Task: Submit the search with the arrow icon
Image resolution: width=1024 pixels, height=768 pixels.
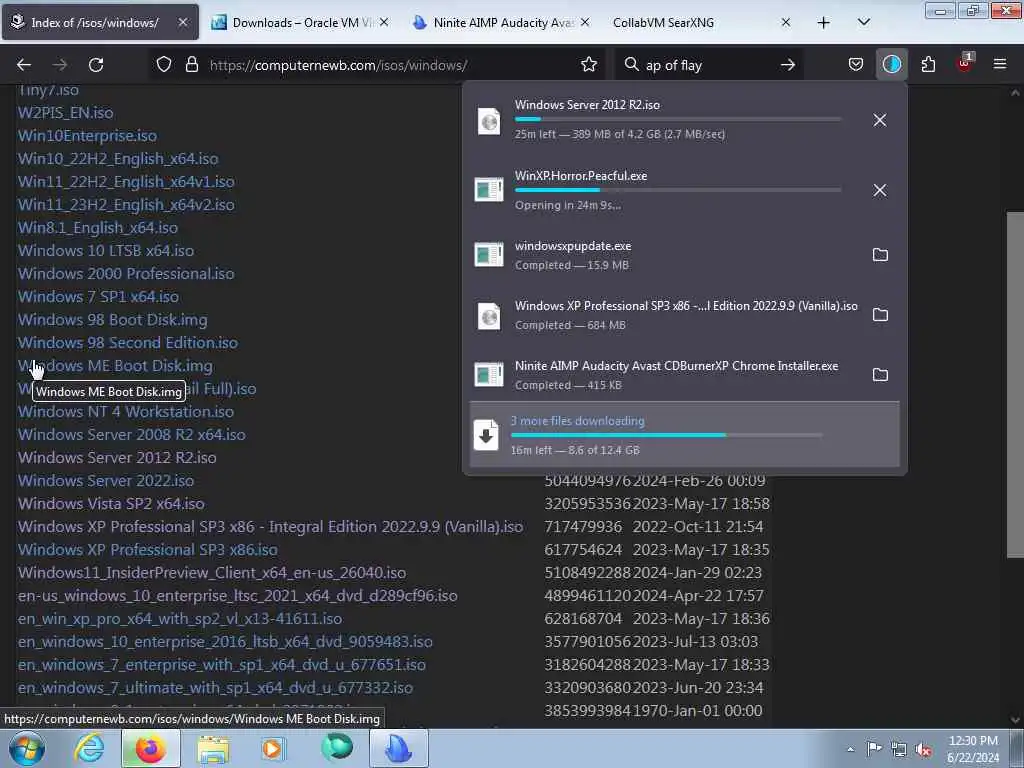Action: (x=788, y=65)
